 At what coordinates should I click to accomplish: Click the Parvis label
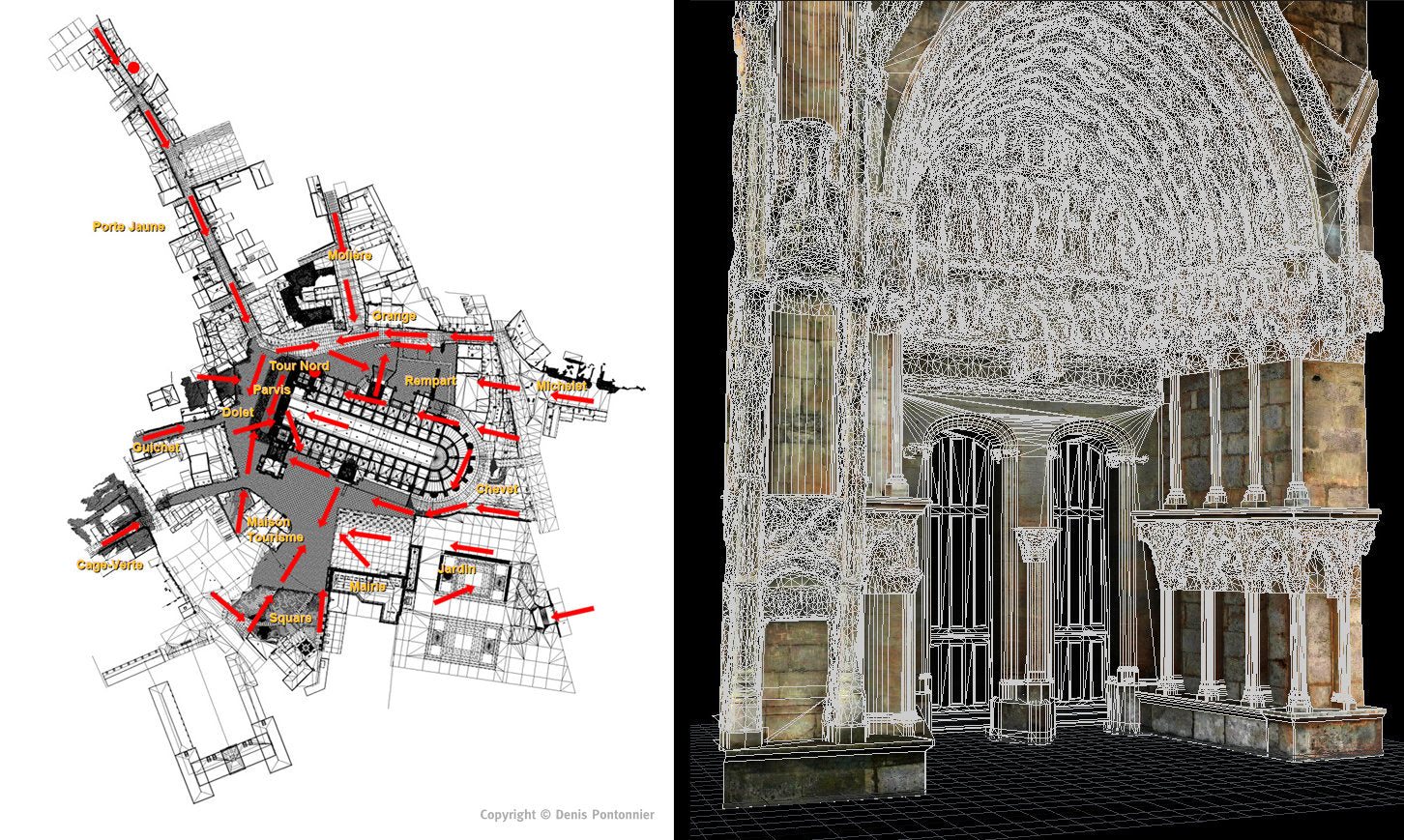[272, 390]
